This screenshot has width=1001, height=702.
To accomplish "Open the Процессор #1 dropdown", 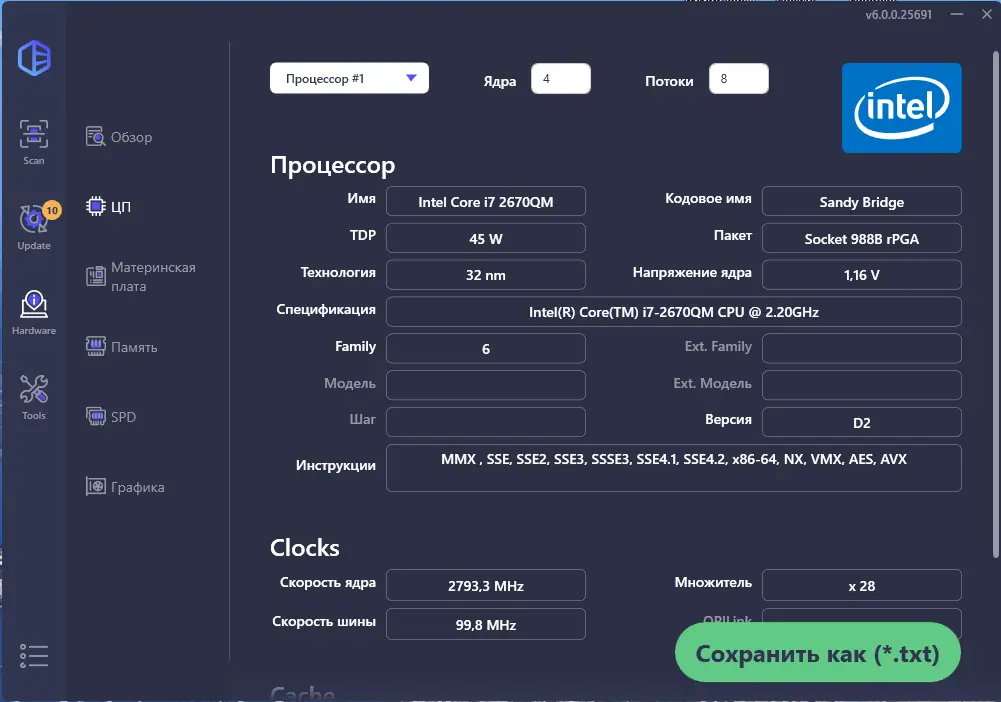I will point(349,78).
